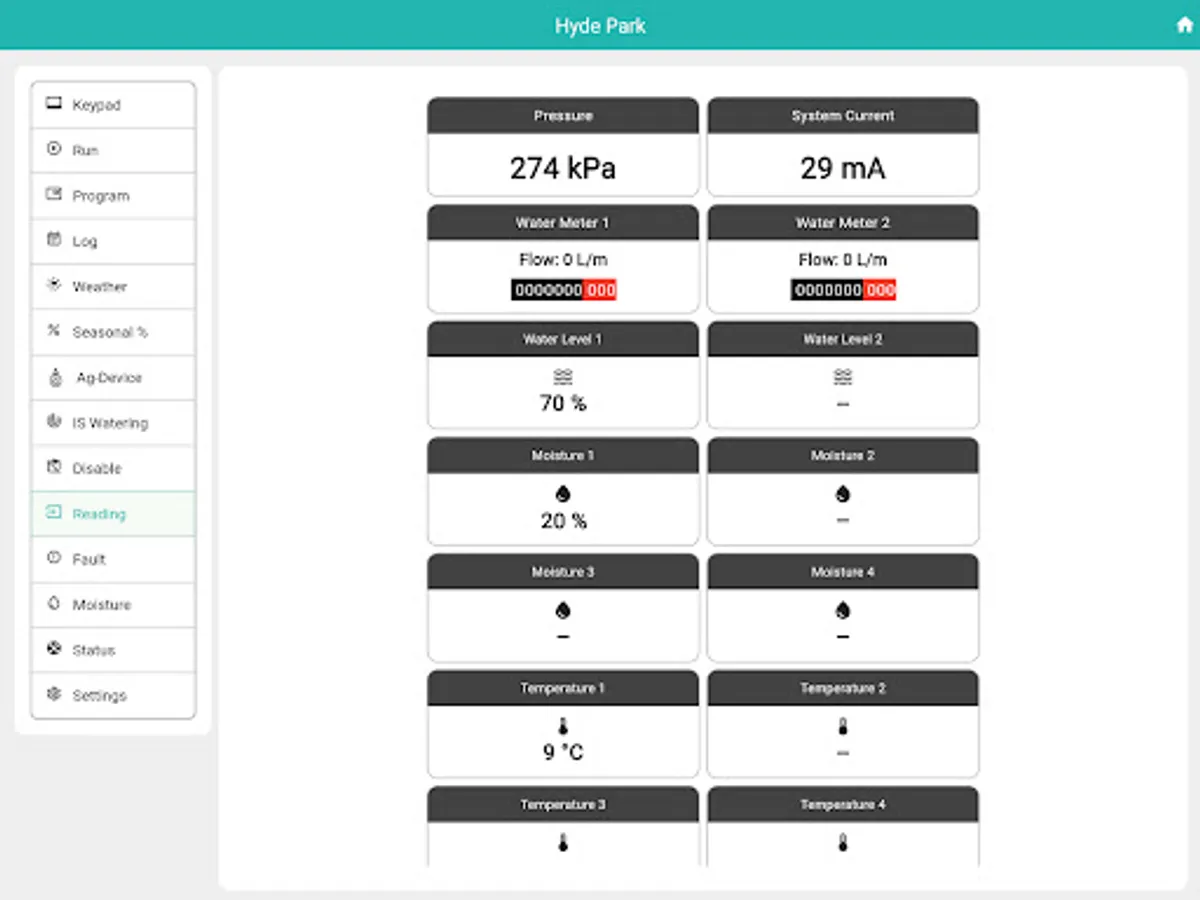Click the Water Meter 1 flow counter
The height and width of the screenshot is (900, 1200).
pyautogui.click(x=562, y=289)
